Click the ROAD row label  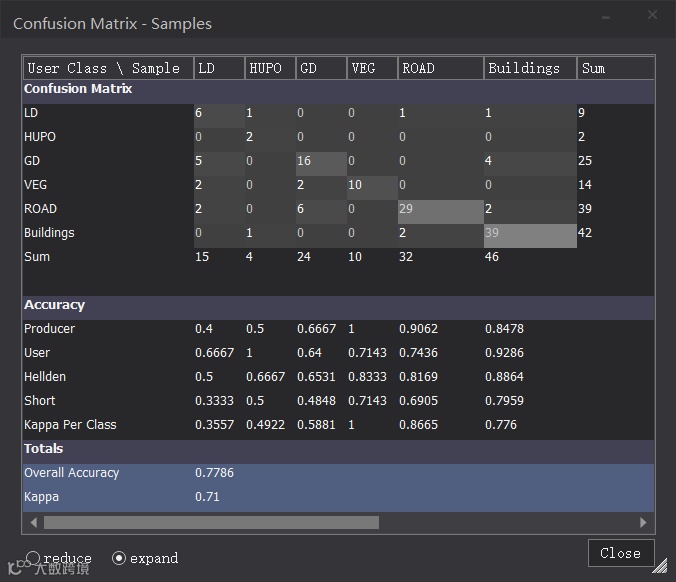tap(41, 209)
